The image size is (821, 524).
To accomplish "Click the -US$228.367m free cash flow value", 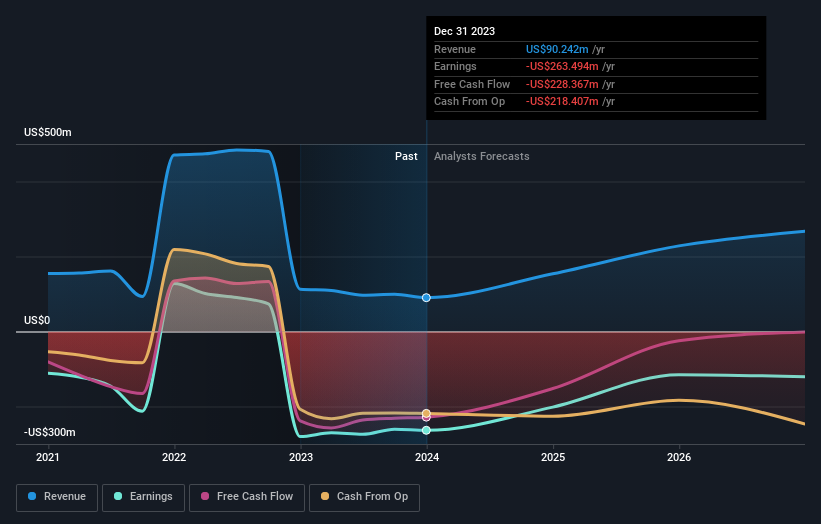I will pyautogui.click(x=562, y=84).
